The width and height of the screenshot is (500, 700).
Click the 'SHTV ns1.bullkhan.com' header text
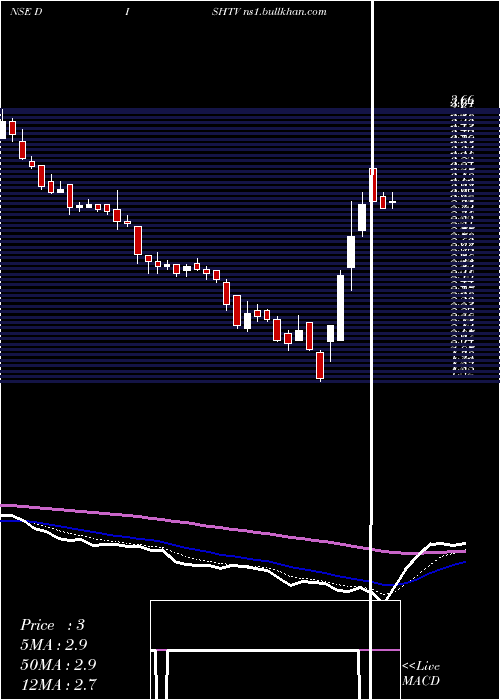tap(269, 12)
